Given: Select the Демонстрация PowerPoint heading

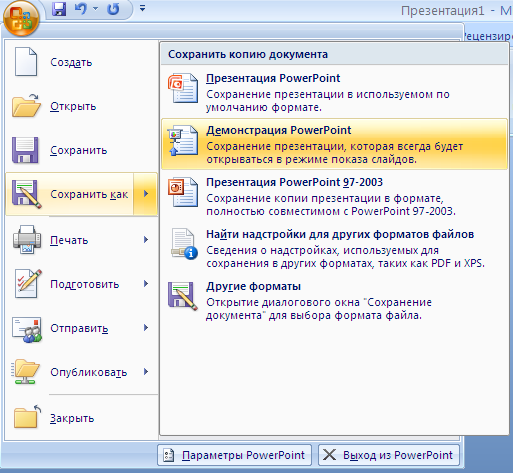Looking at the screenshot, I should coord(279,130).
